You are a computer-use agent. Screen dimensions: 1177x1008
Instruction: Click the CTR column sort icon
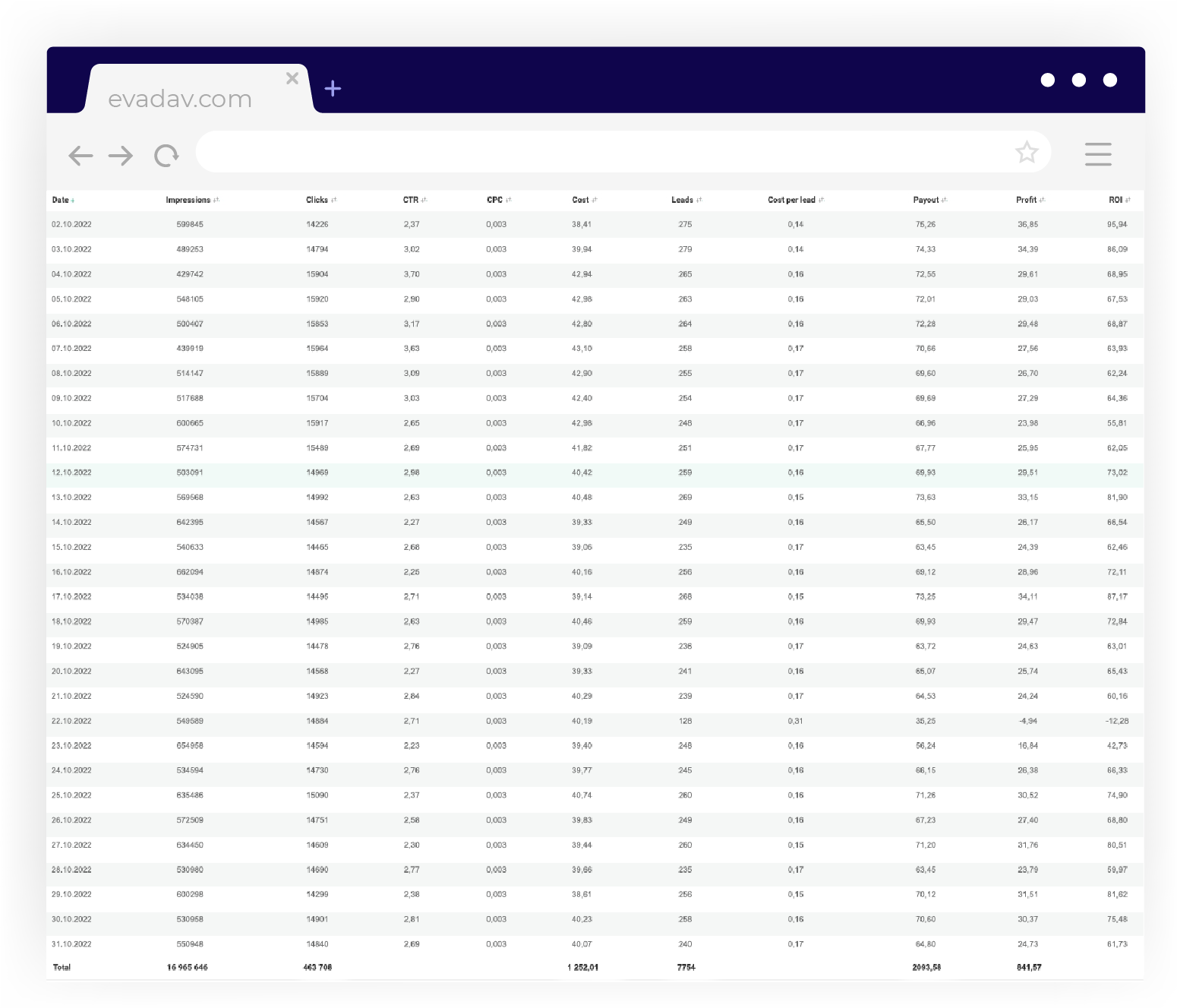coord(424,200)
